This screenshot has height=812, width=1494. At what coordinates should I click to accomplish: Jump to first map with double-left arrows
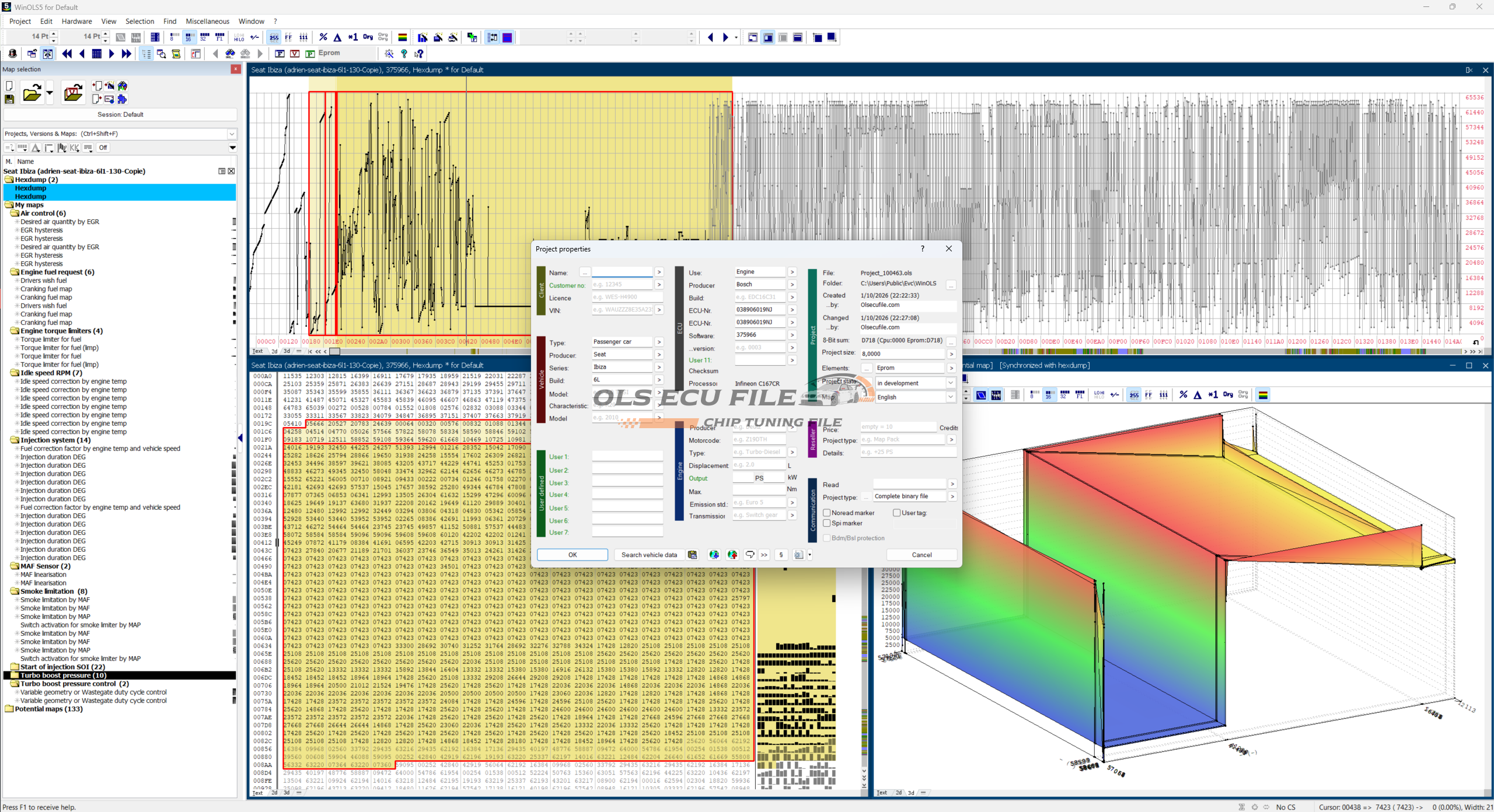(67, 54)
